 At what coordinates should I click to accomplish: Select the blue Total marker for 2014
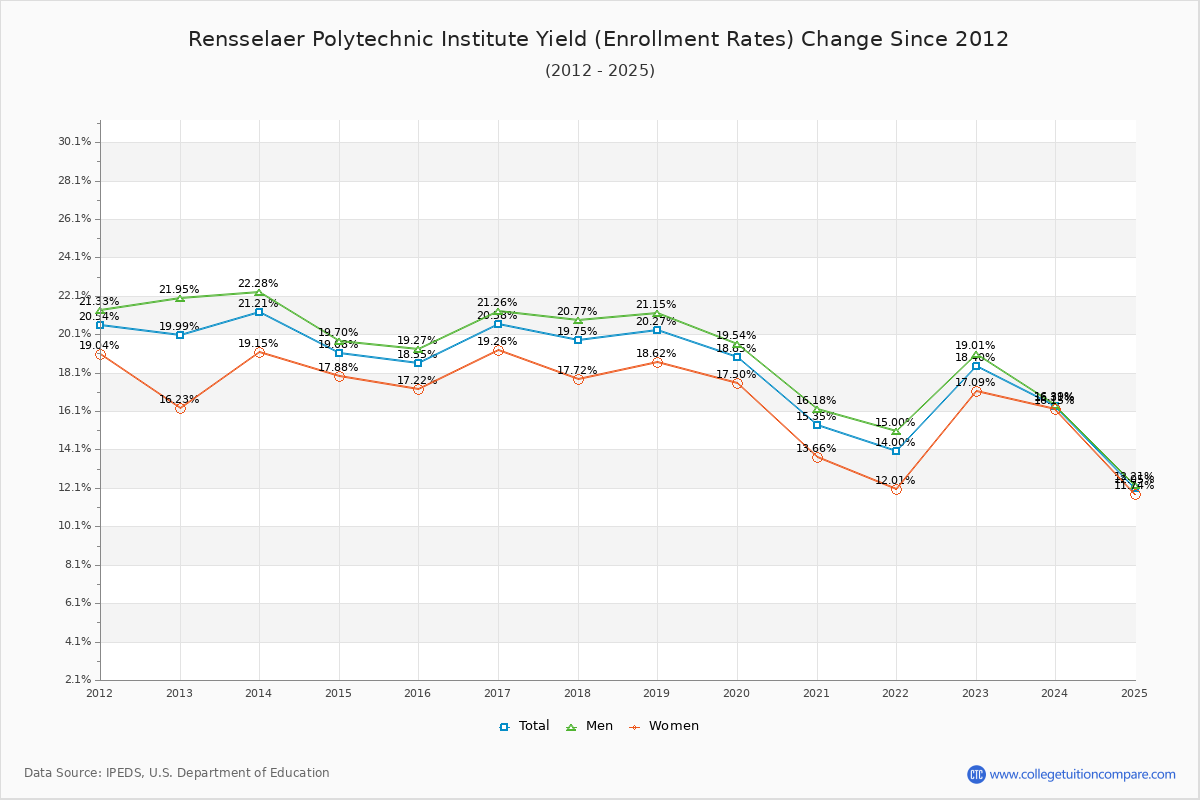coord(257,312)
